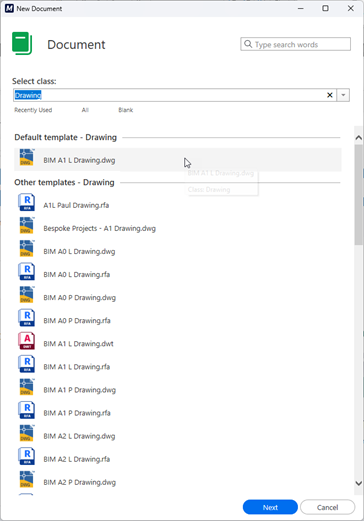
Task: Click the template list scrollbar thumb
Action: 359,195
